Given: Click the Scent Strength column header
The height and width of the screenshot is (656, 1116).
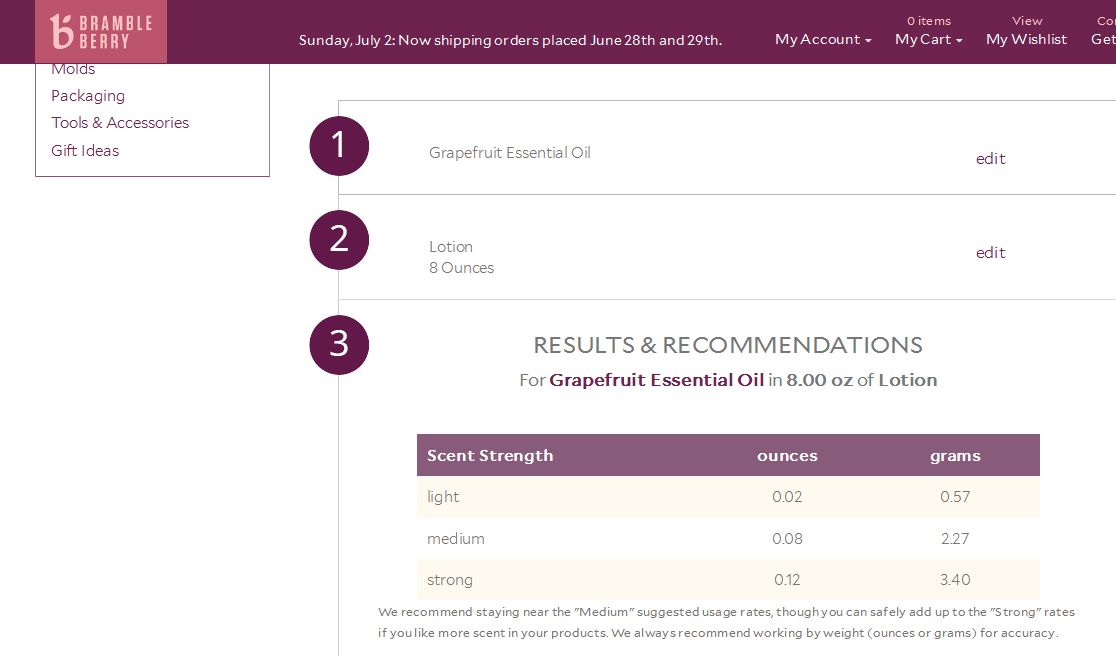Looking at the screenshot, I should pyautogui.click(x=490, y=455).
